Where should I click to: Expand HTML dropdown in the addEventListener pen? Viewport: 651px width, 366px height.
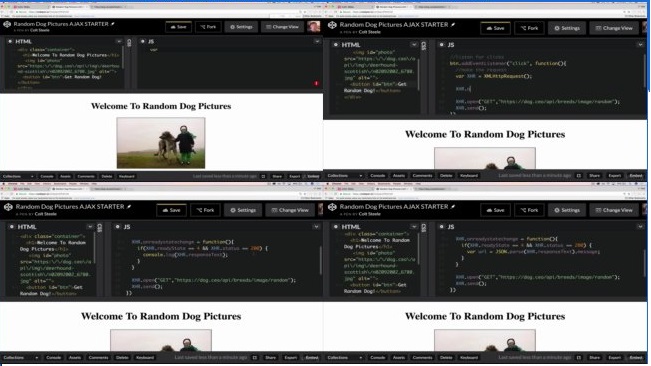tap(414, 45)
